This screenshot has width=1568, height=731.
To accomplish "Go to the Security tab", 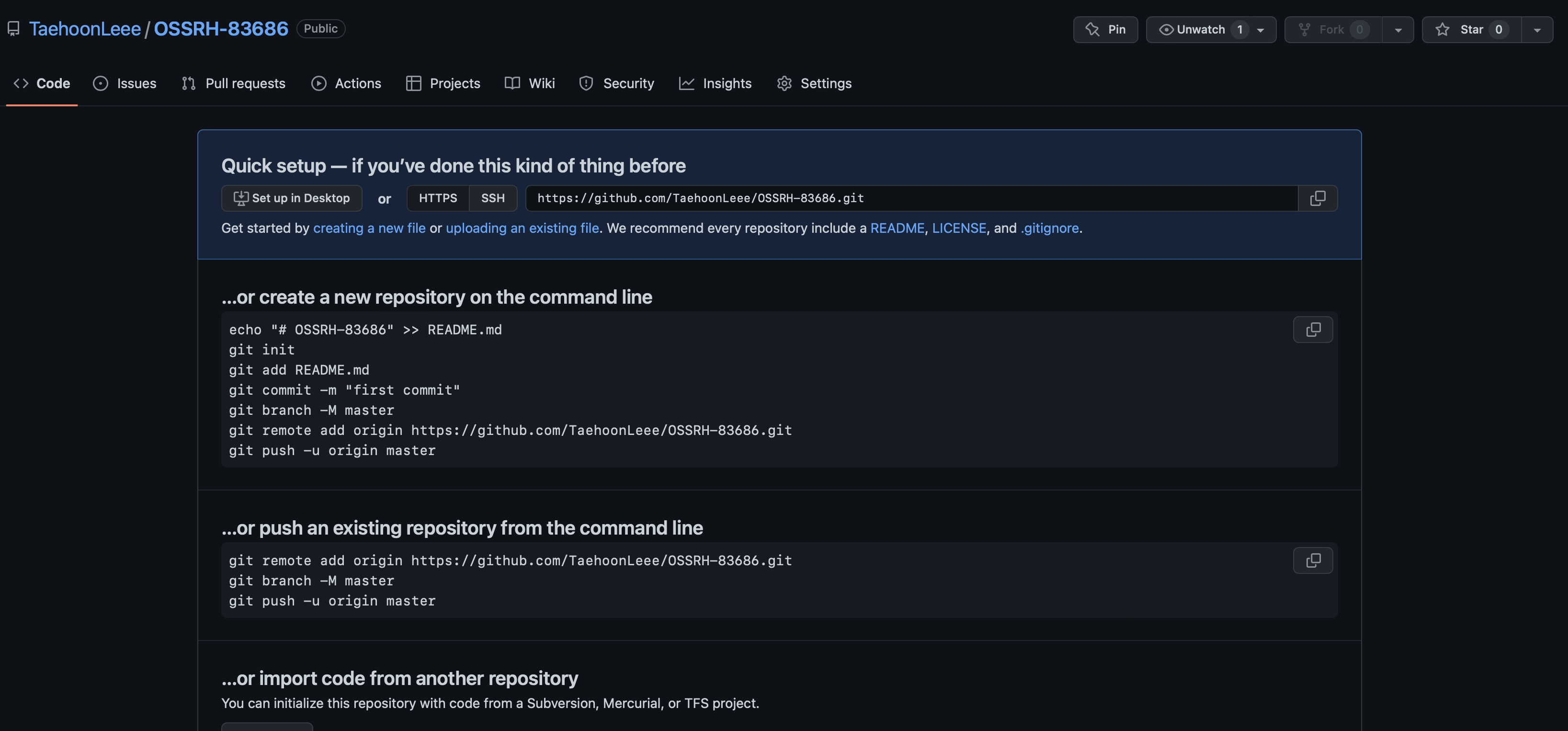I will click(x=616, y=83).
